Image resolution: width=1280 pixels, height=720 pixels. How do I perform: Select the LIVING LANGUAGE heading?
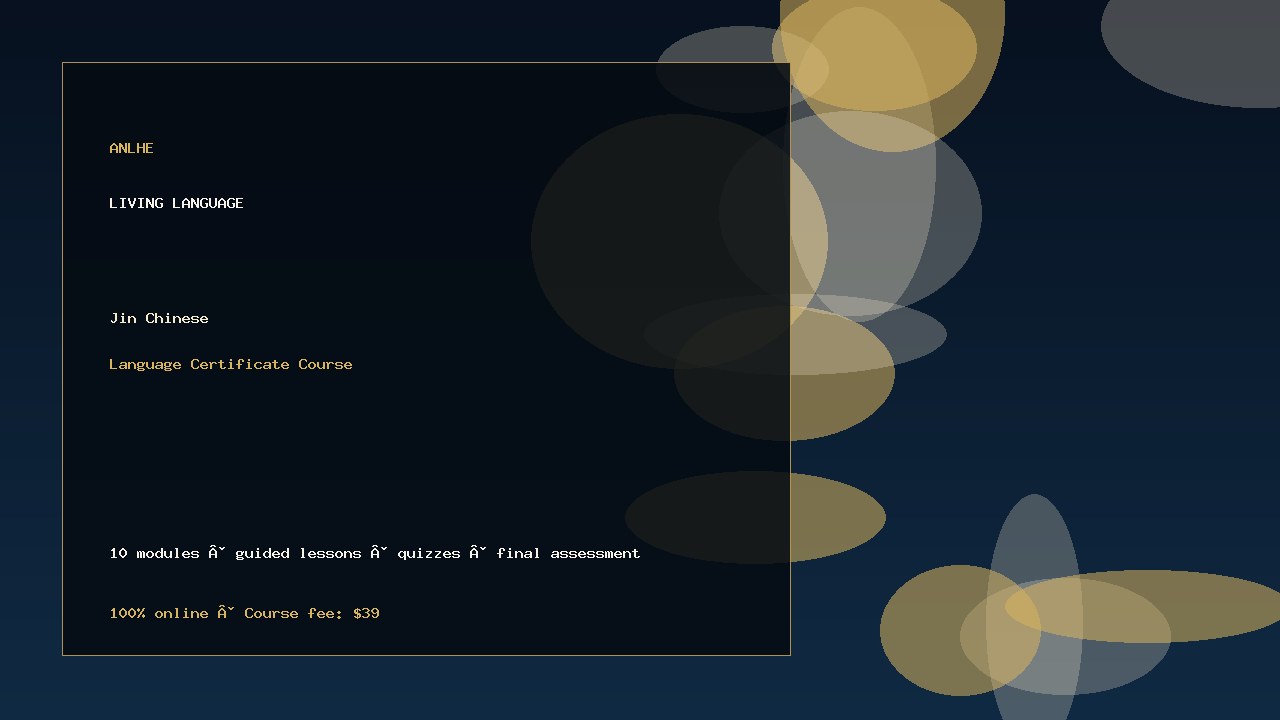click(176, 203)
